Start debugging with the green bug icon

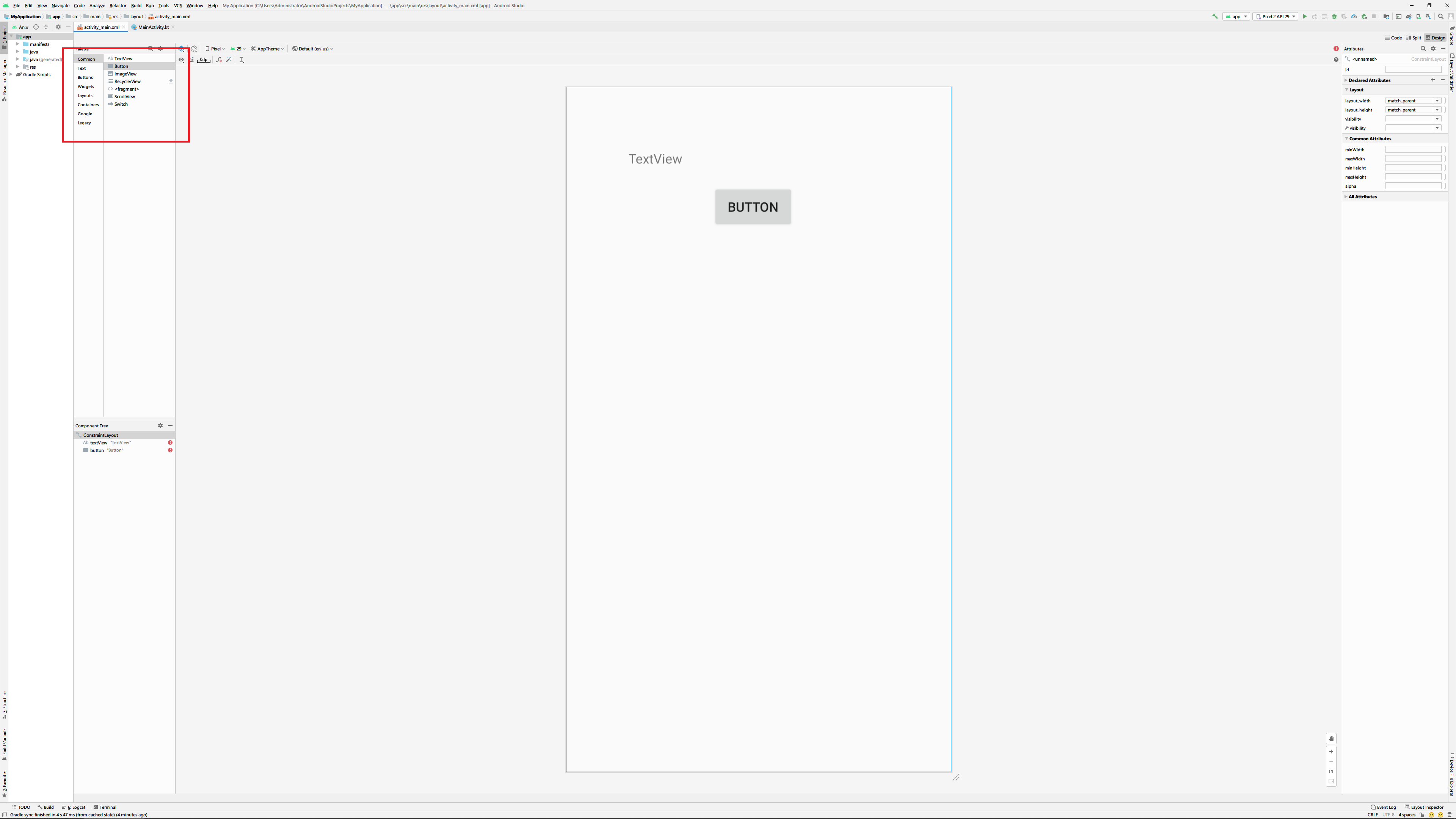click(x=1334, y=16)
